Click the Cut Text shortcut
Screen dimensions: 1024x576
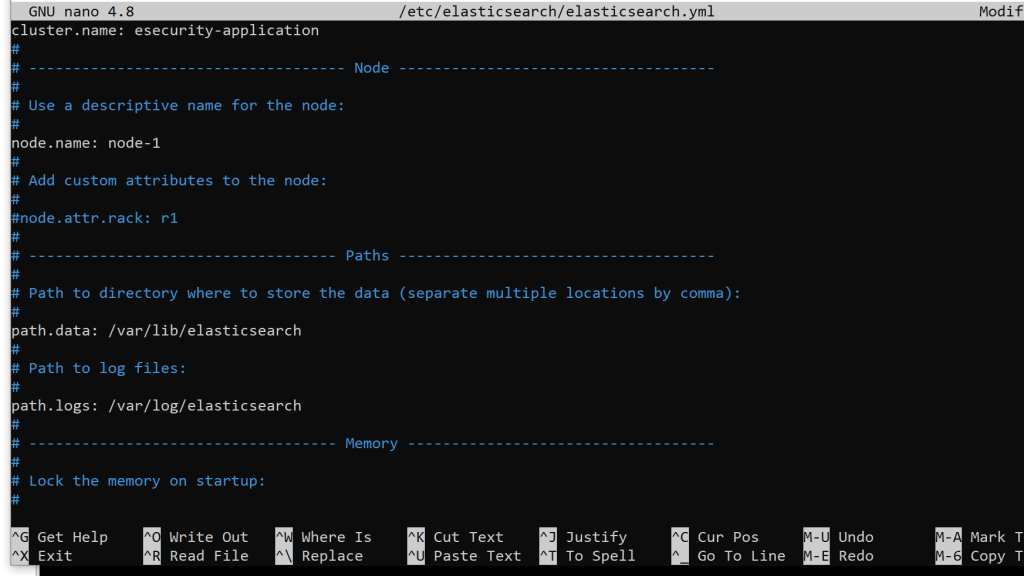(x=456, y=537)
